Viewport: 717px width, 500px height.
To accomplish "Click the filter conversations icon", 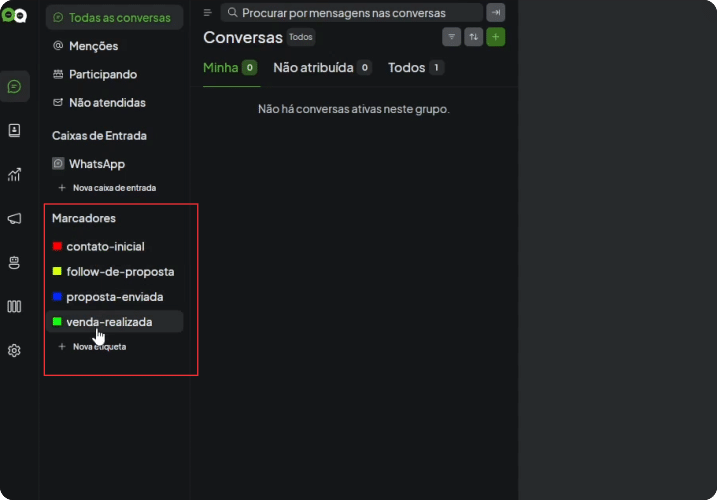I will pos(451,37).
